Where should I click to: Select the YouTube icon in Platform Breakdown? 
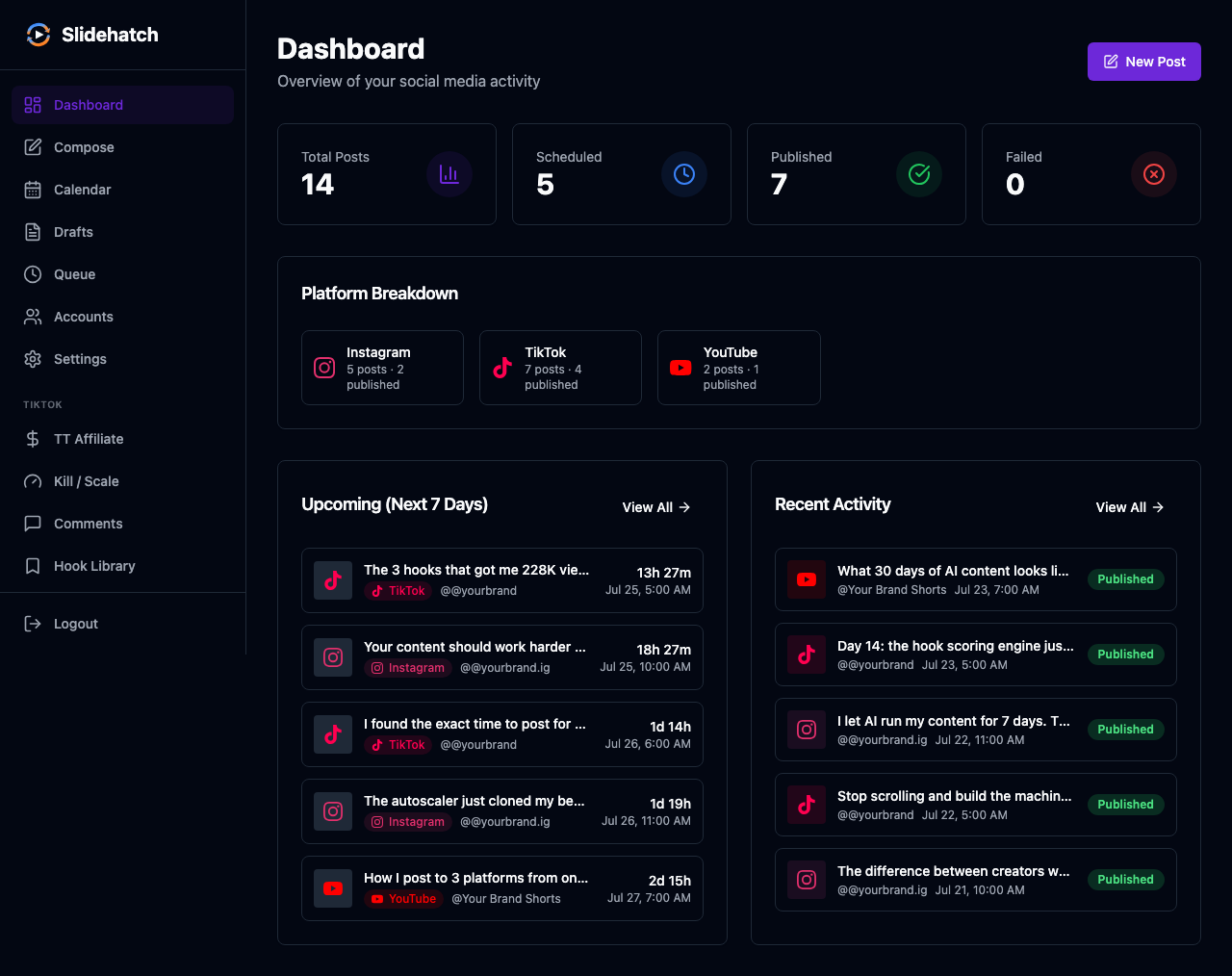[x=680, y=368]
